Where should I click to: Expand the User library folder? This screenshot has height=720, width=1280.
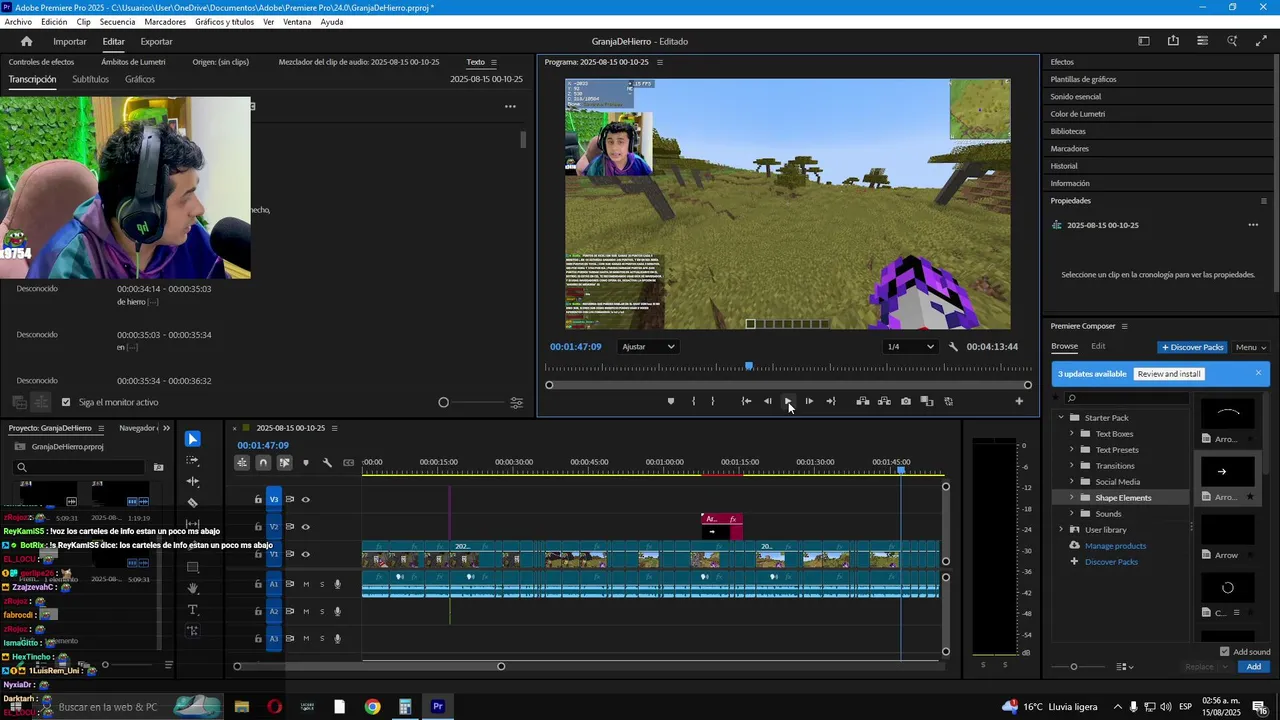(1061, 529)
